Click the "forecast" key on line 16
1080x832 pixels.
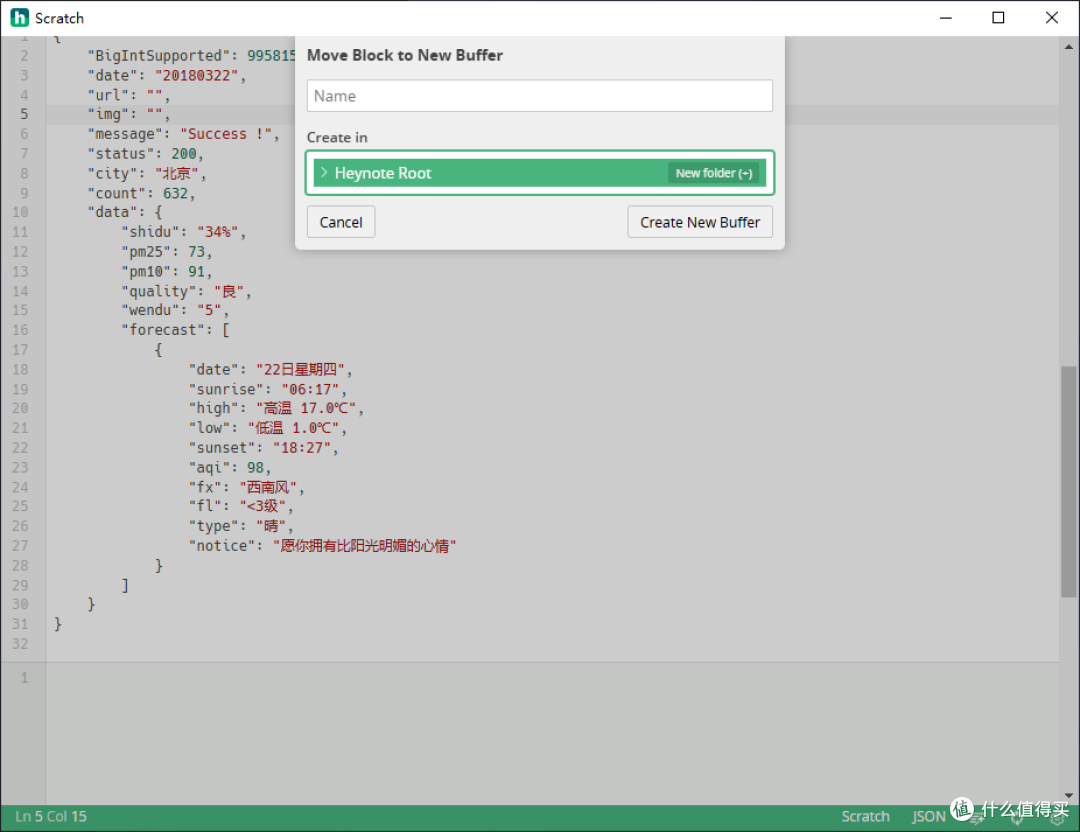pos(163,331)
